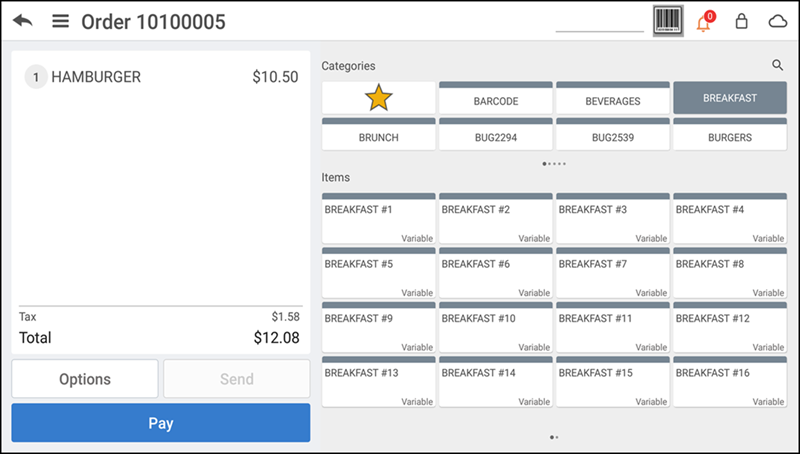Click the Order 10100005 title
The image size is (800, 454).
click(153, 22)
